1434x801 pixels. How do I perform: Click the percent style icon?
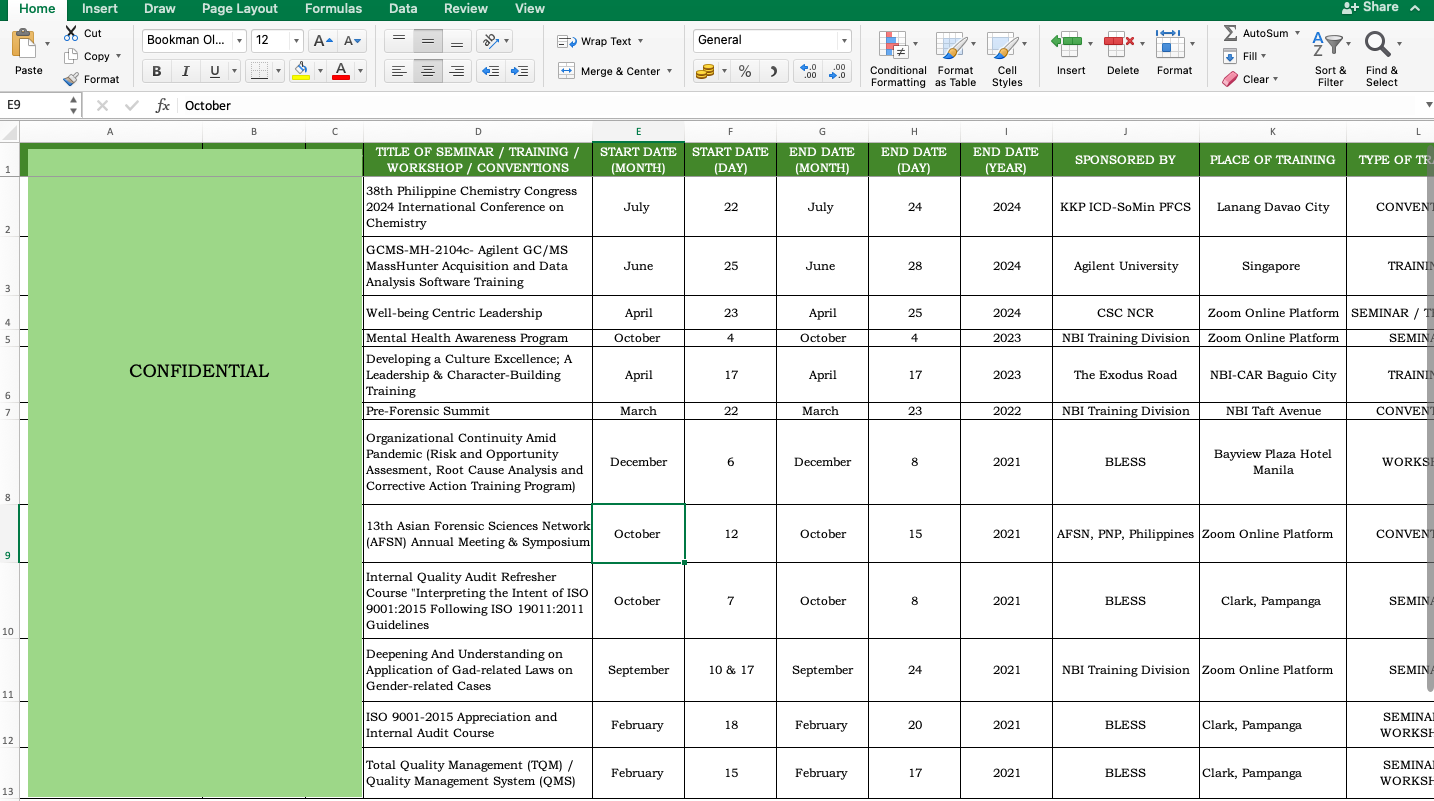(745, 72)
